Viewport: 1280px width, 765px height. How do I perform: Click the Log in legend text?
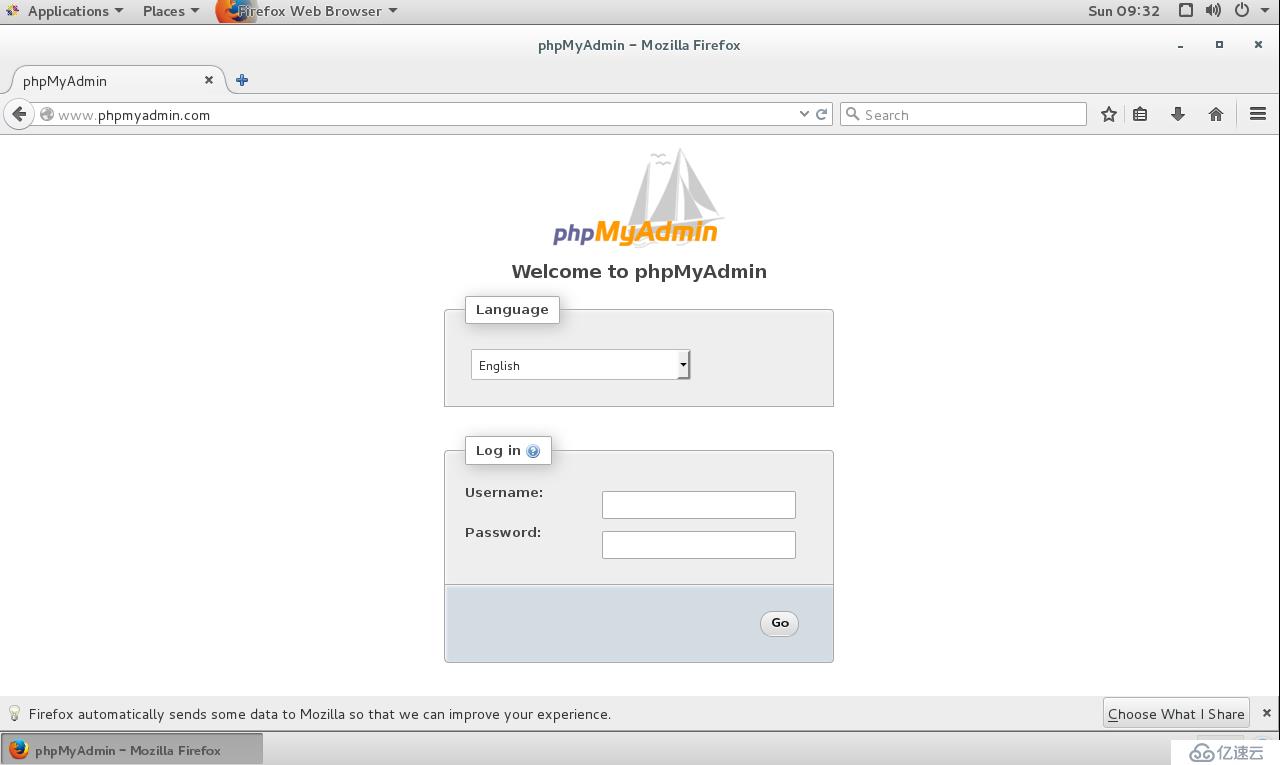point(498,450)
